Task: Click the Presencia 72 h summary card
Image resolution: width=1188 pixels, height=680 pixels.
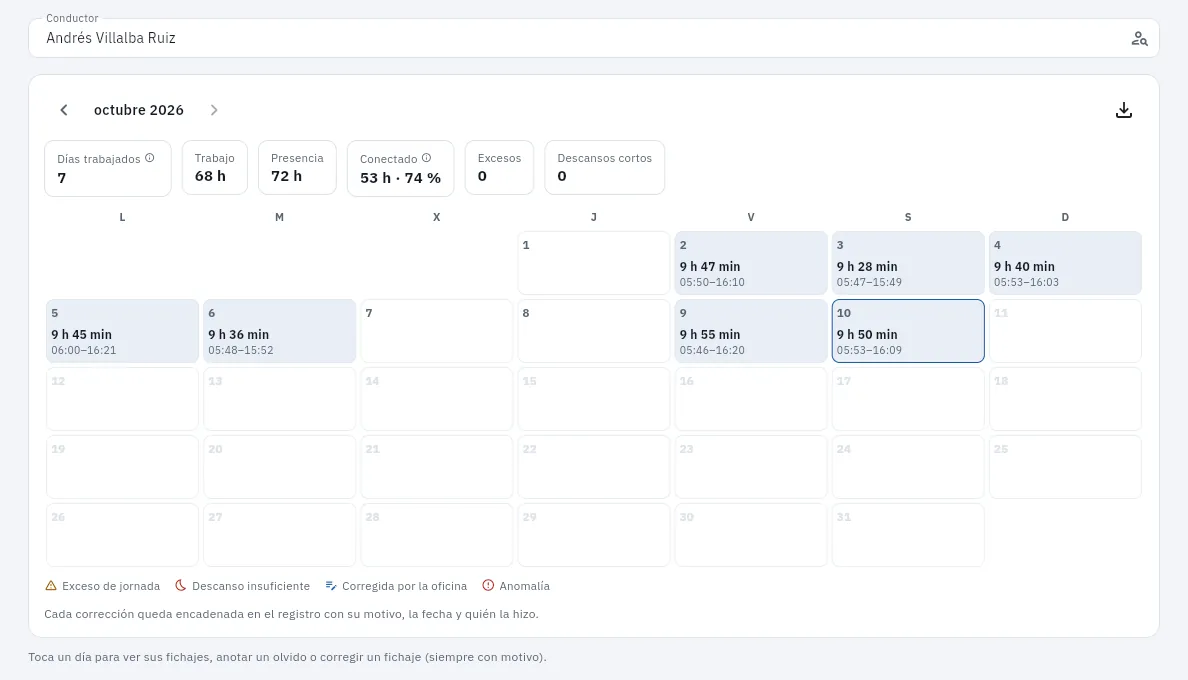Action: 297,167
